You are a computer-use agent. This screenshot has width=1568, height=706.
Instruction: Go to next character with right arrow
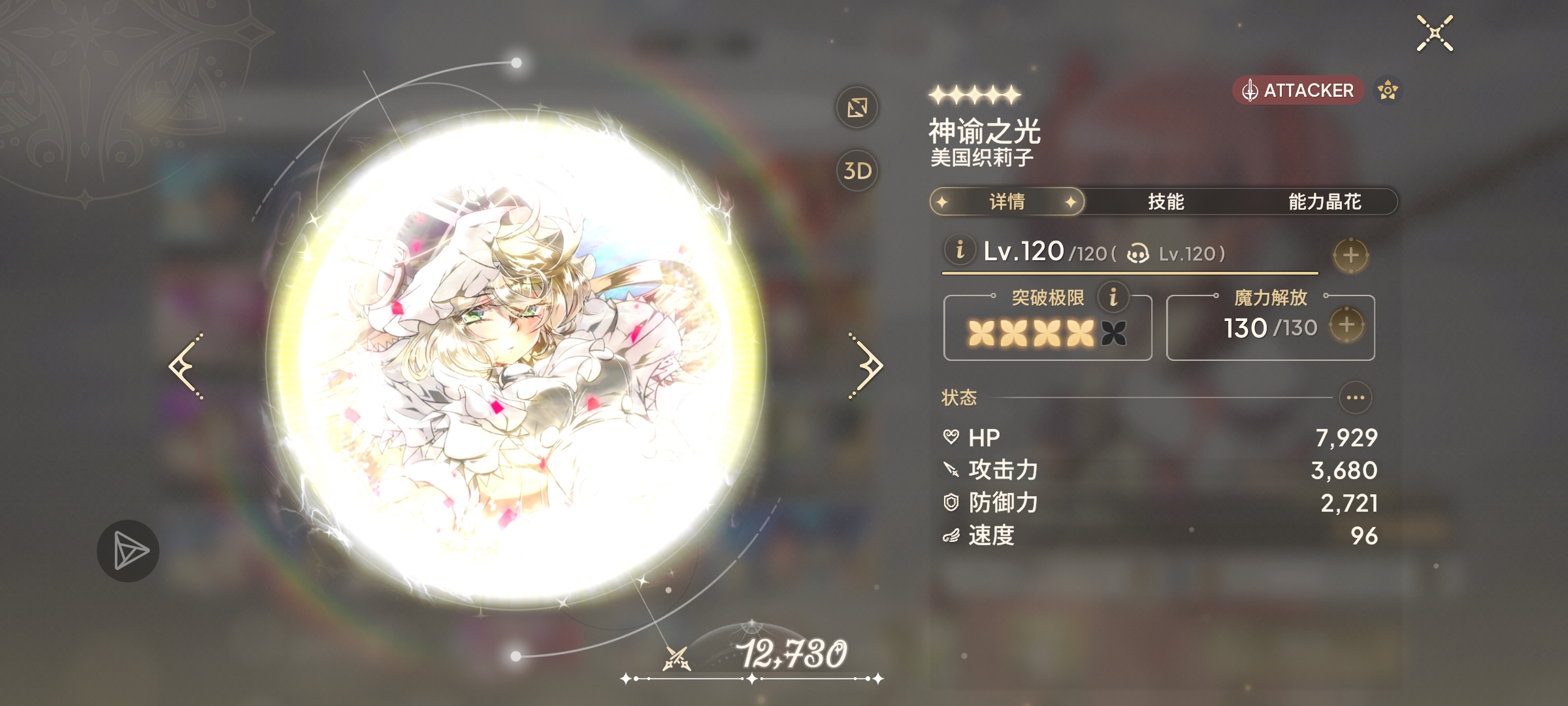click(866, 366)
